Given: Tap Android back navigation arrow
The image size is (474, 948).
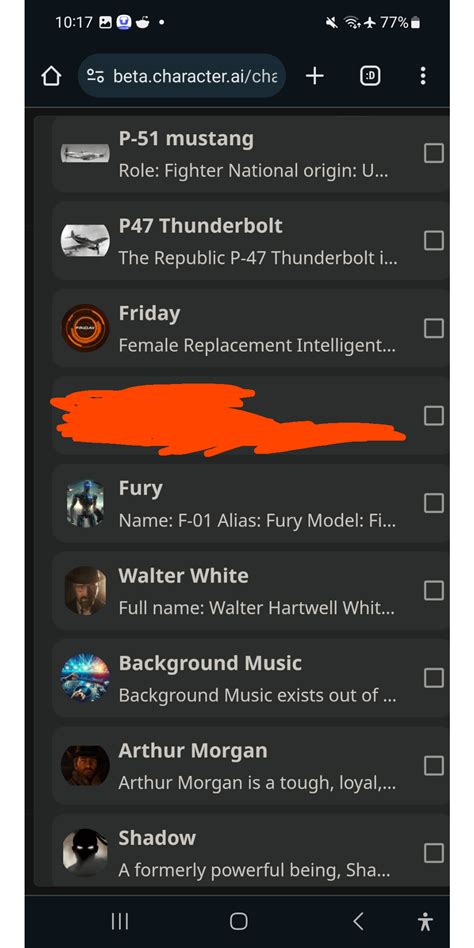Looking at the screenshot, I should [x=358, y=921].
